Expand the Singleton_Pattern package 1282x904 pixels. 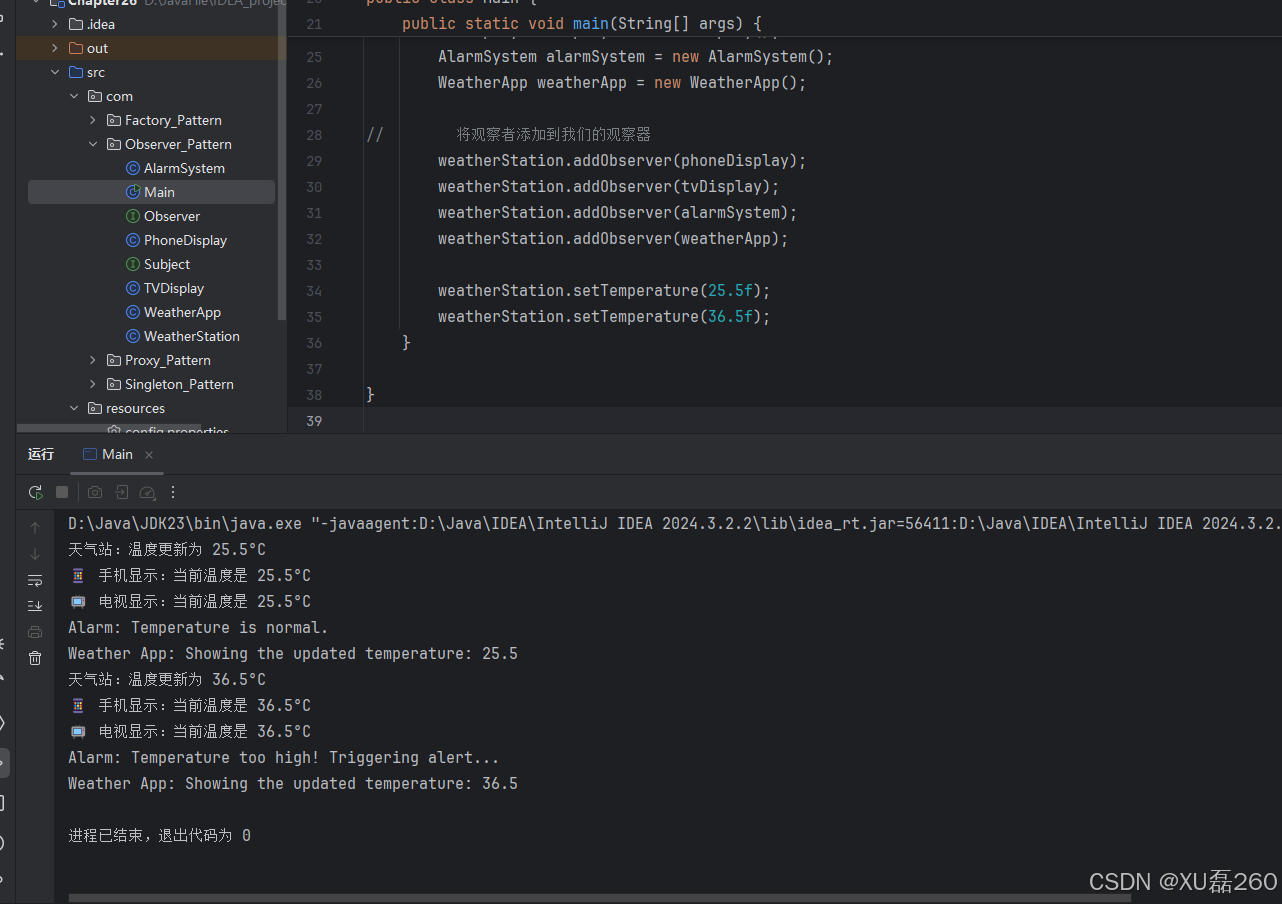pos(93,384)
